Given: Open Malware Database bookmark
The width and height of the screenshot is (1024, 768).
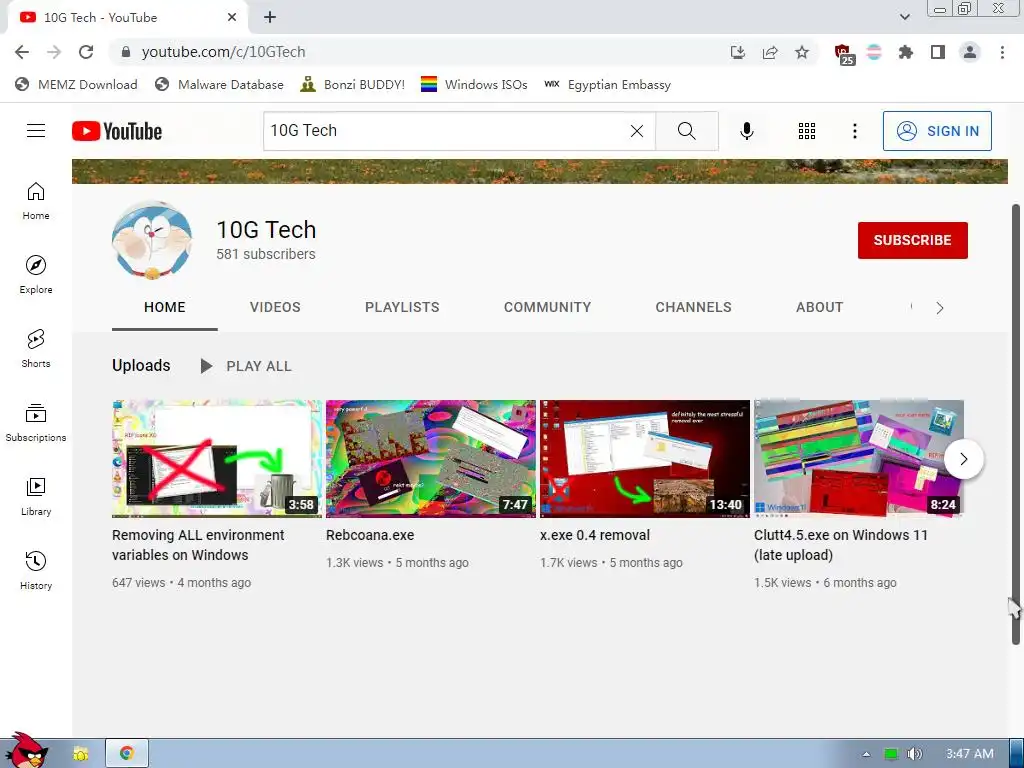Looking at the screenshot, I should coord(219,85).
